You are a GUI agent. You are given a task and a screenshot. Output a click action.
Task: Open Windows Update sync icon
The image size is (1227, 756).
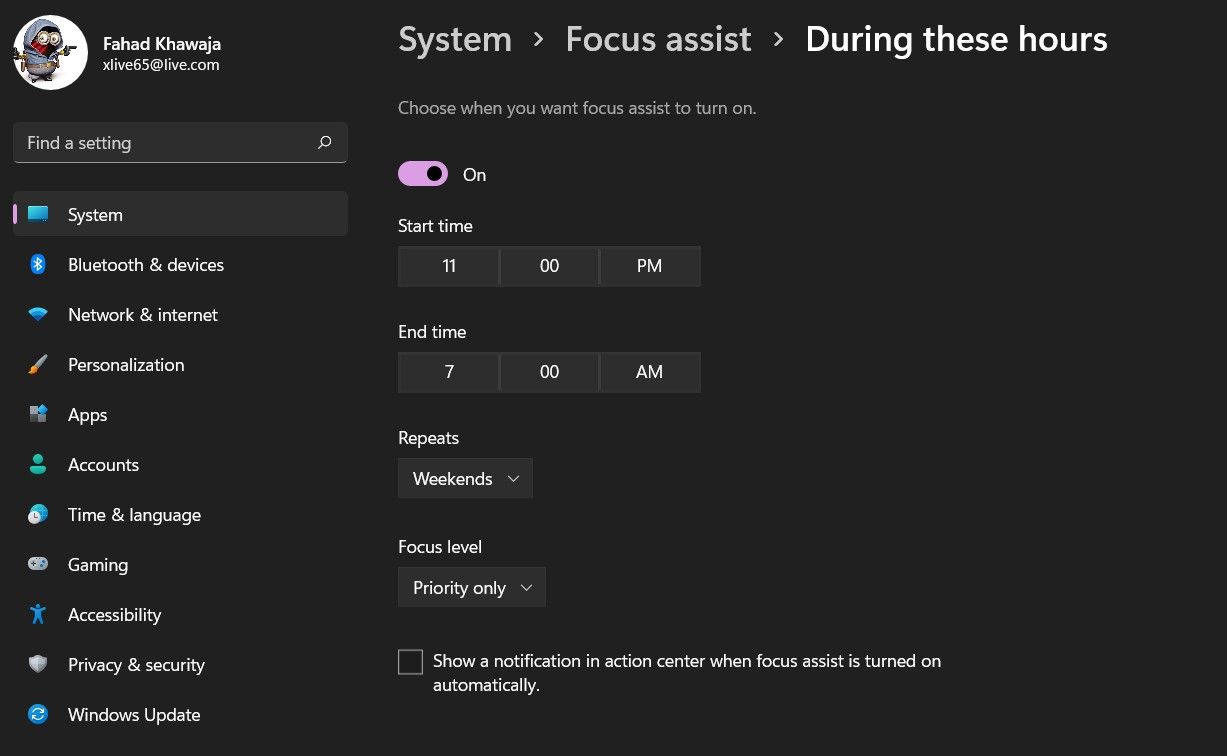pos(38,715)
